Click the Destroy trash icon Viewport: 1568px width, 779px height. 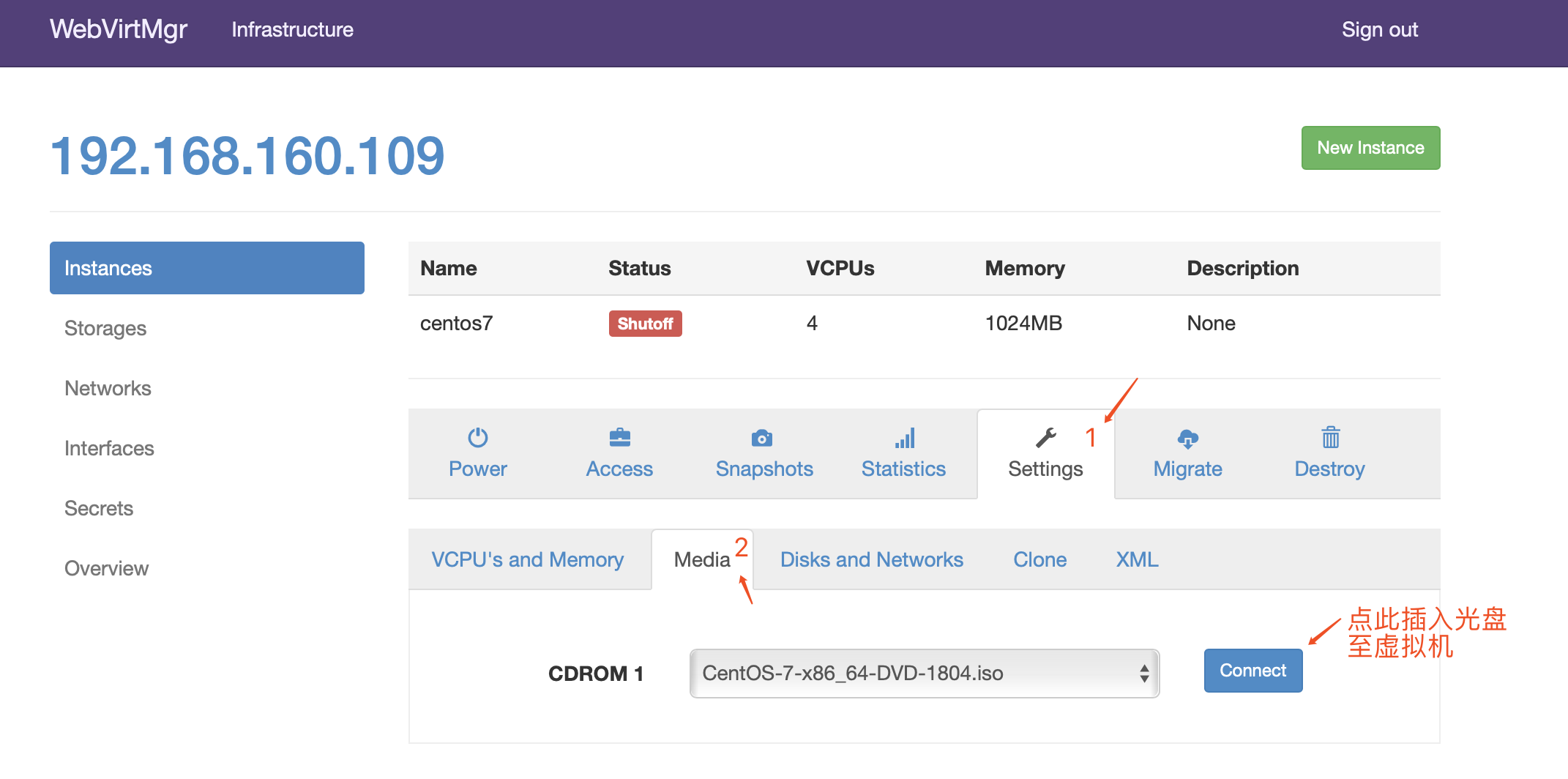(1330, 438)
